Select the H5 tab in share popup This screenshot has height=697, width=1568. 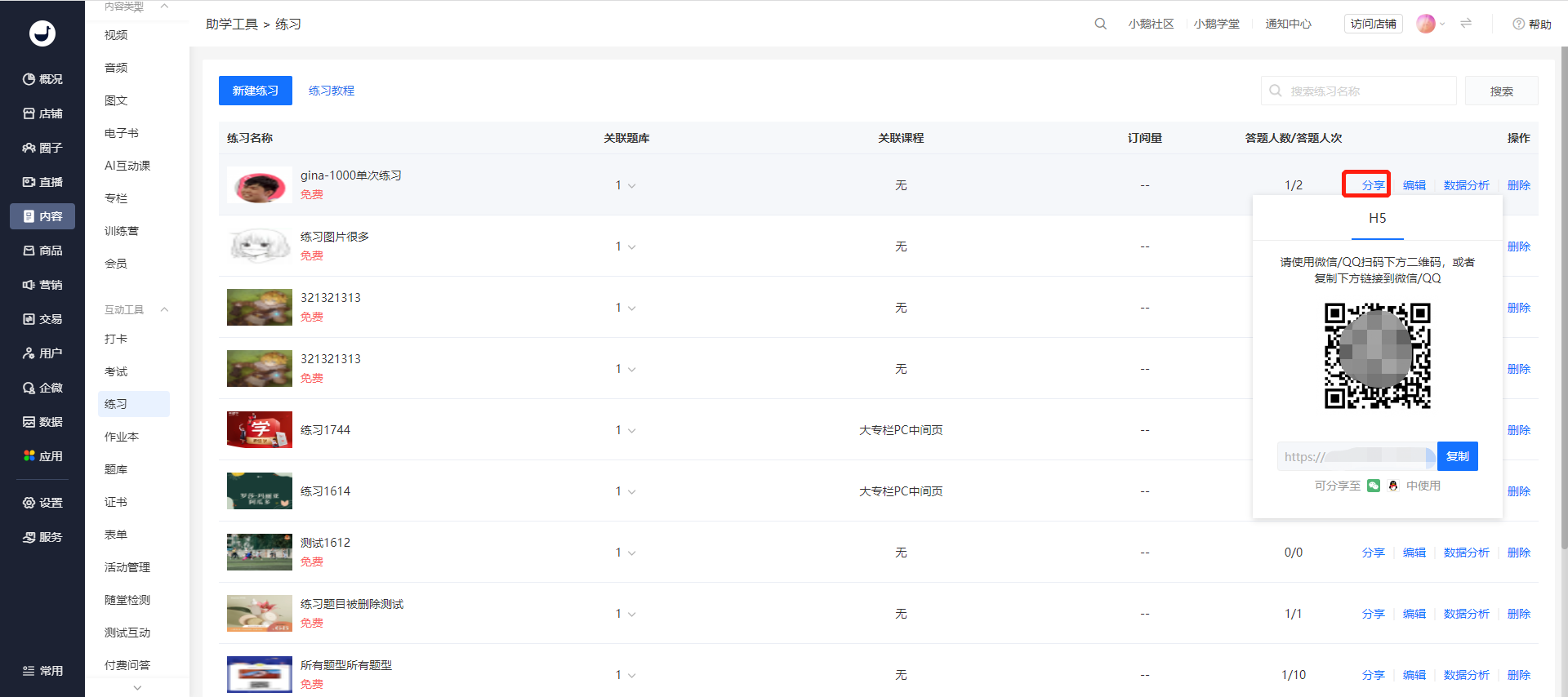click(x=1378, y=219)
